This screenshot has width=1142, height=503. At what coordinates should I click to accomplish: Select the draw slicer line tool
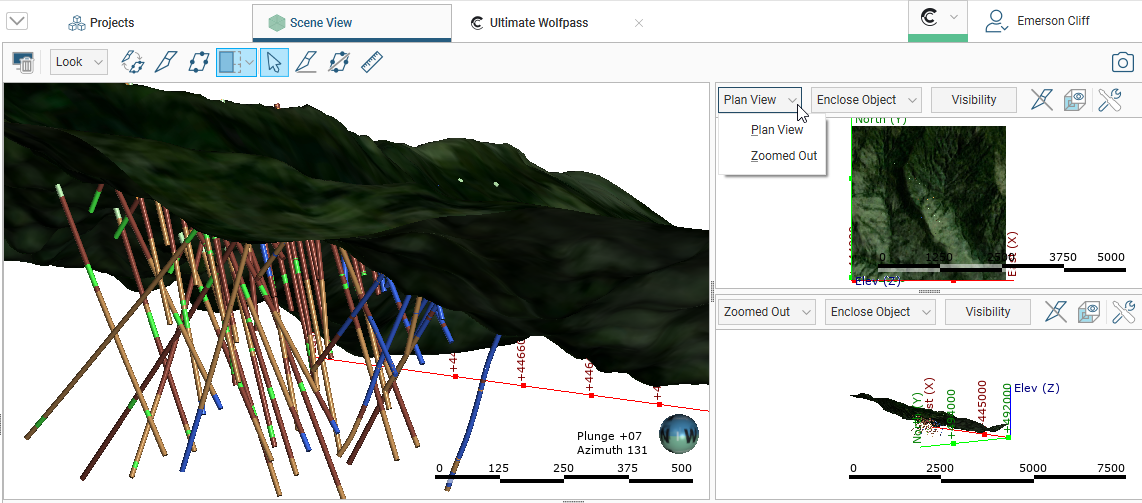tap(166, 62)
